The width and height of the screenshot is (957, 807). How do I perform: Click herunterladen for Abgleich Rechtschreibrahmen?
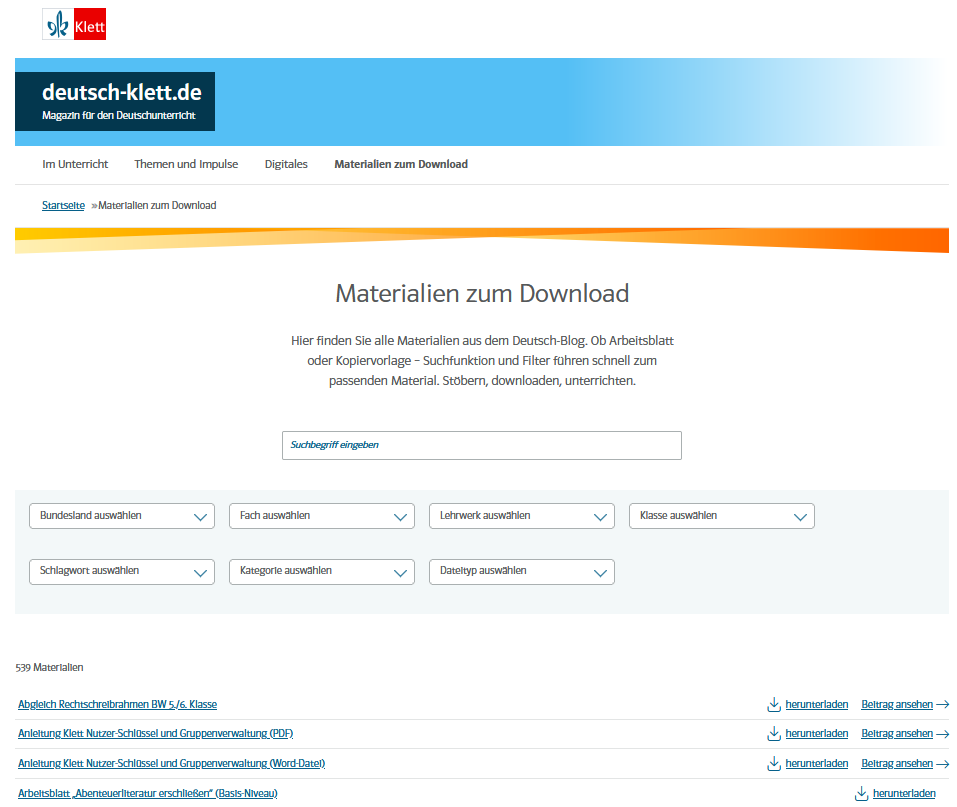coord(817,704)
